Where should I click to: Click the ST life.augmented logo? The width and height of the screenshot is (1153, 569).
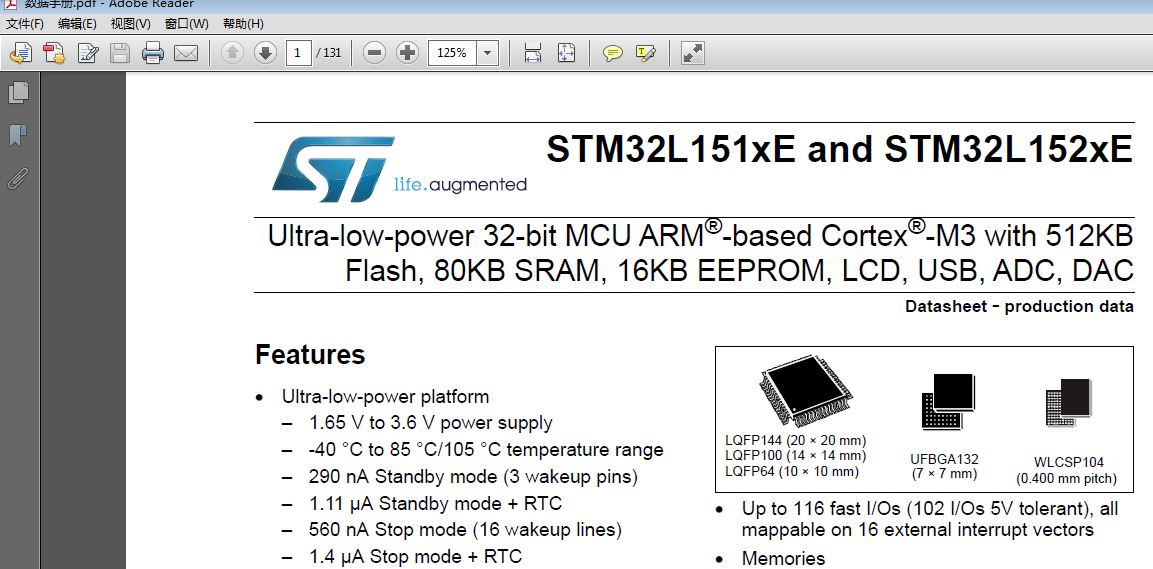399,169
